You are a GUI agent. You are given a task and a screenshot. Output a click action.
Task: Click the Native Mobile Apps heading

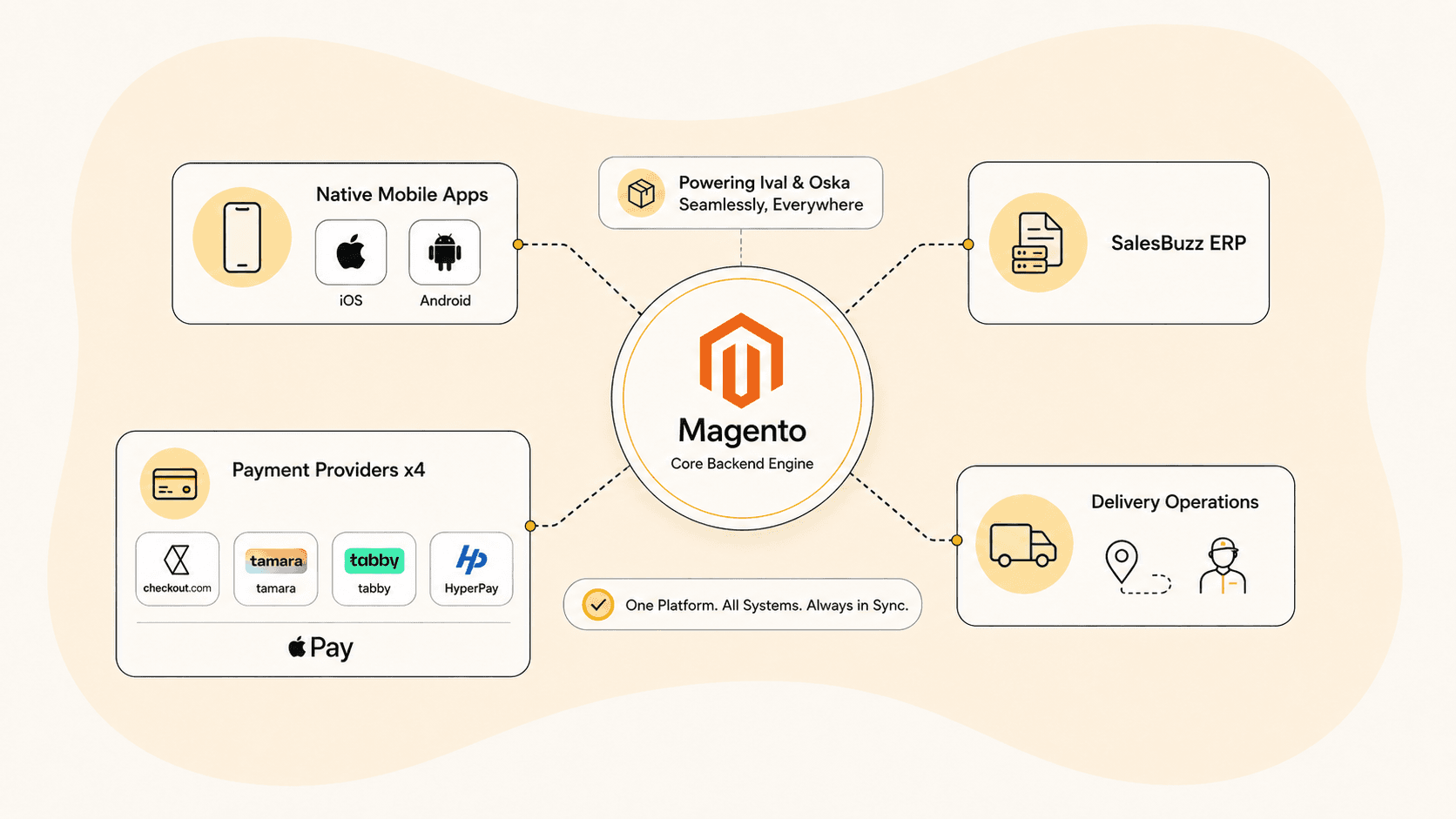click(402, 195)
